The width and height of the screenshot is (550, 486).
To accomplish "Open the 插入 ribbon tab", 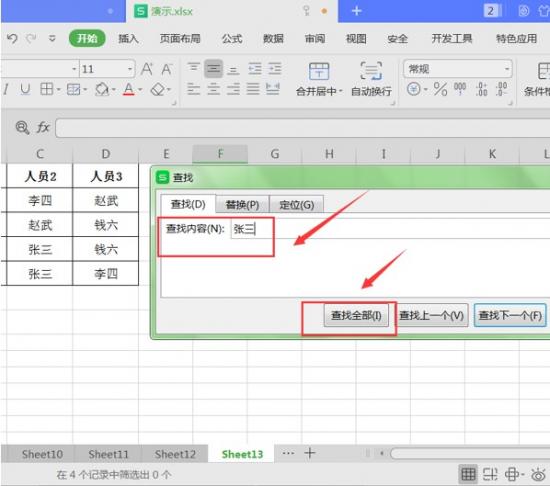I will (x=128, y=38).
